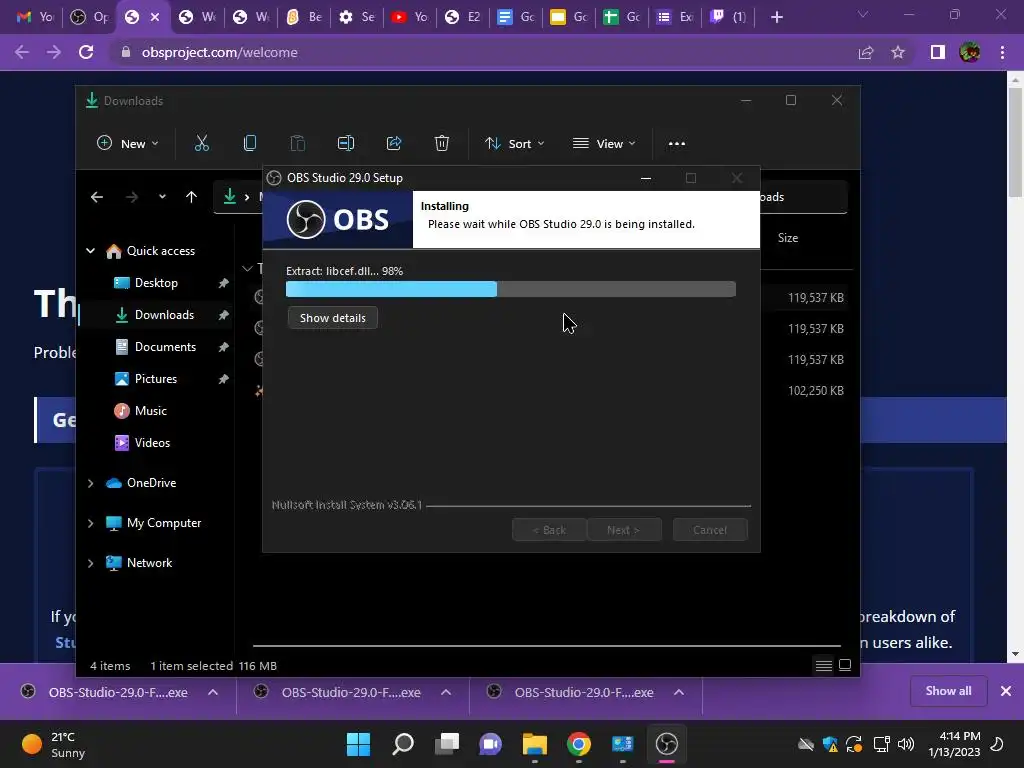This screenshot has width=1024, height=768.
Task: Open the New dropdown in Explorer
Action: point(128,144)
